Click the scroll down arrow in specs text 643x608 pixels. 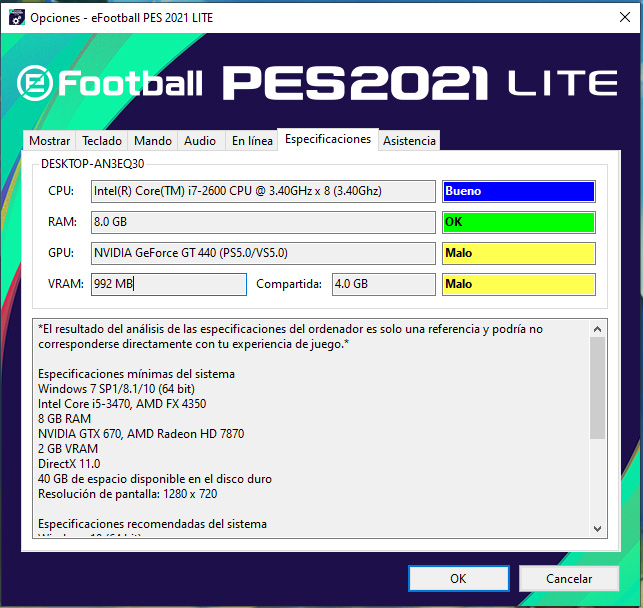click(x=597, y=529)
